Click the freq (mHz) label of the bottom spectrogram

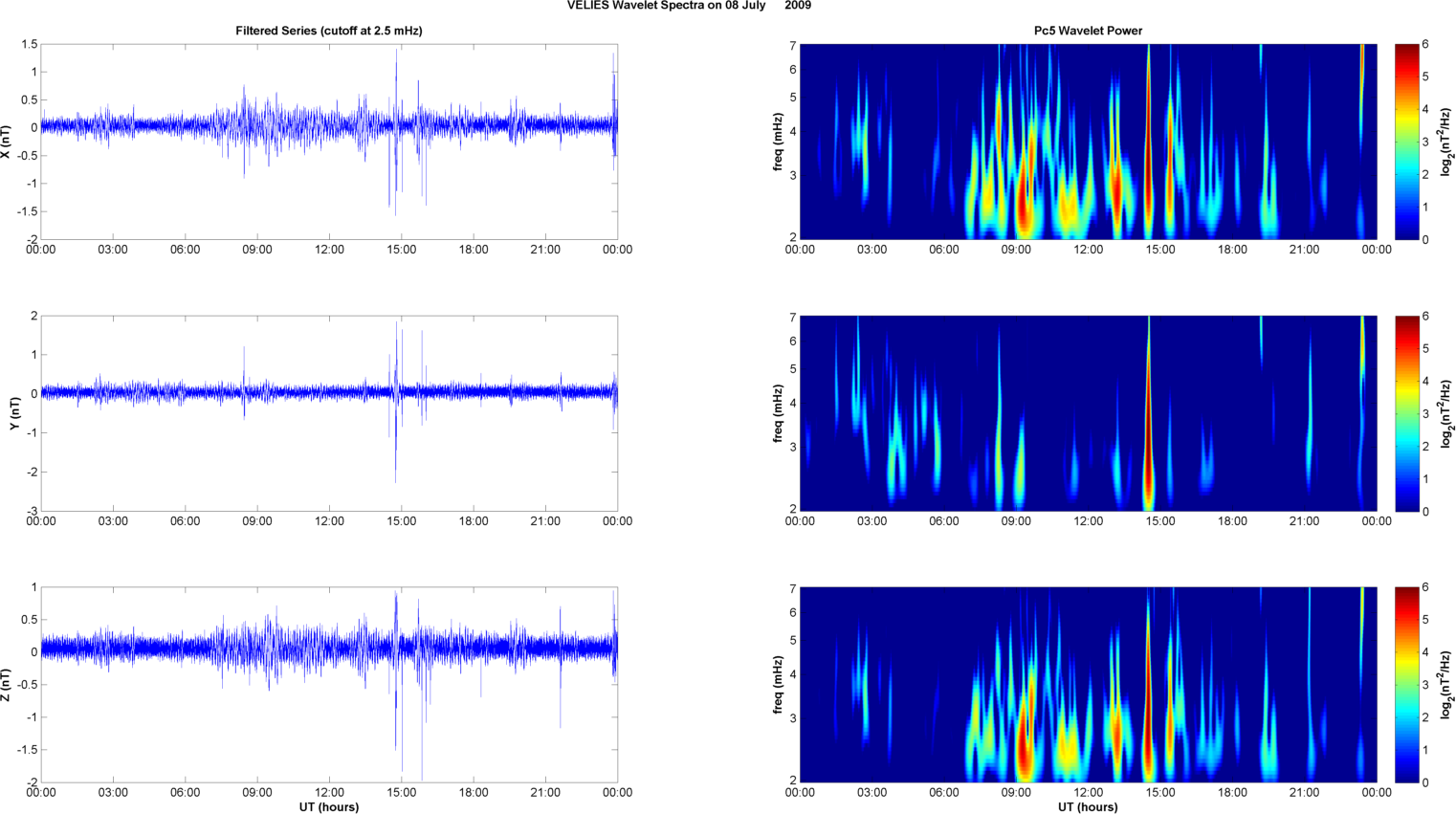tap(779, 685)
